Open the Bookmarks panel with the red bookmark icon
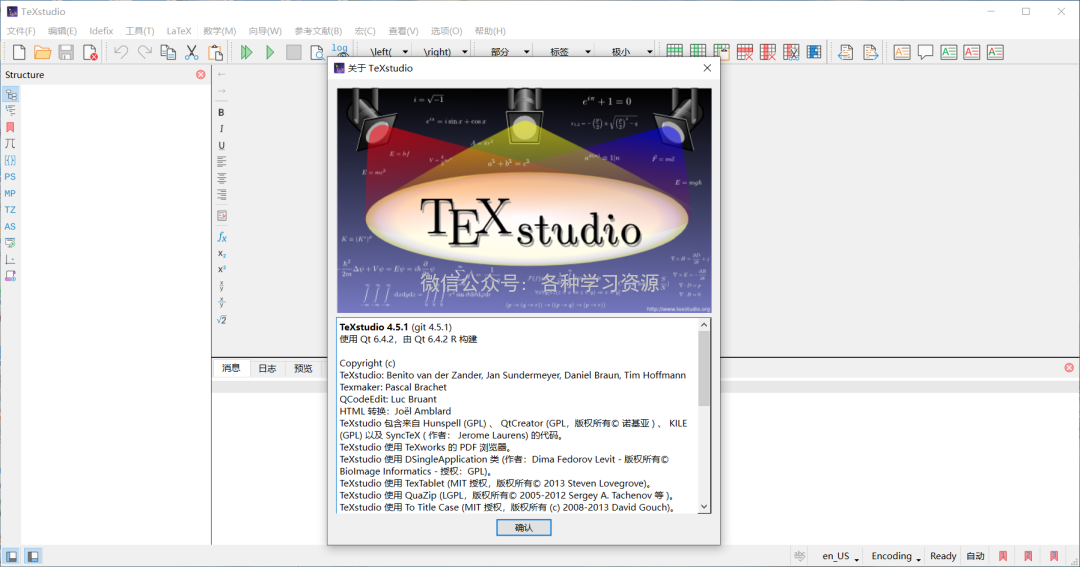Image resolution: width=1080 pixels, height=567 pixels. pyautogui.click(x=10, y=127)
